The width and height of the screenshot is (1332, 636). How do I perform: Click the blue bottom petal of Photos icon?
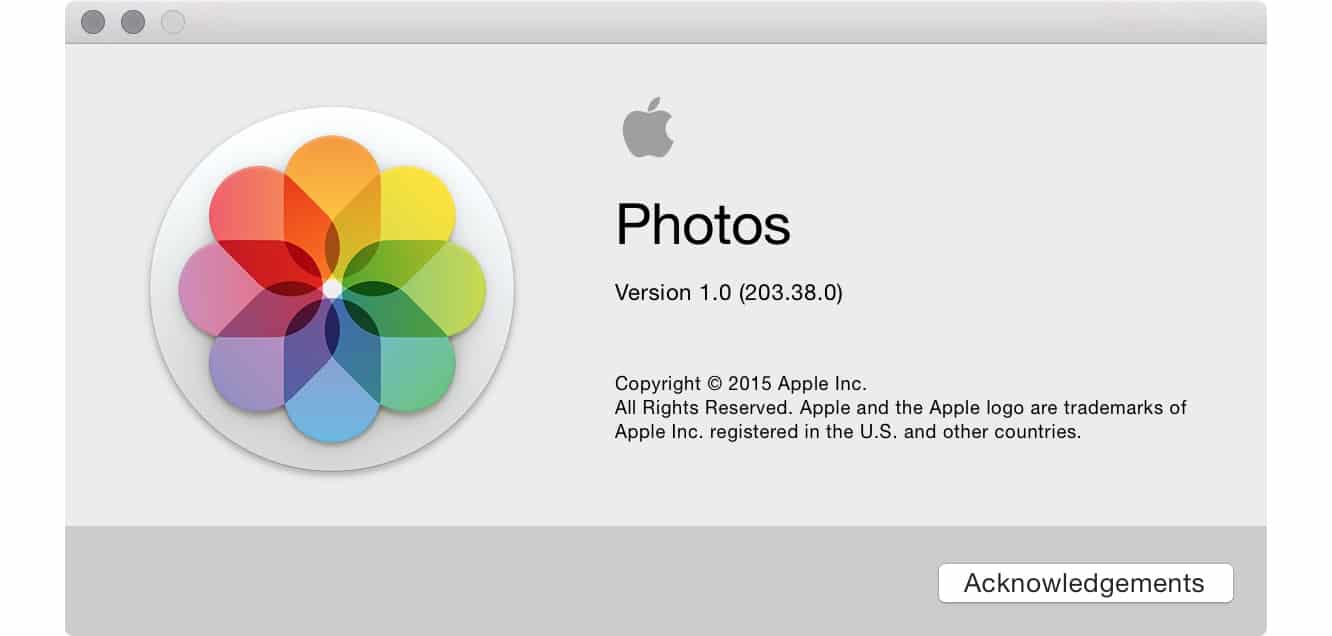(332, 406)
